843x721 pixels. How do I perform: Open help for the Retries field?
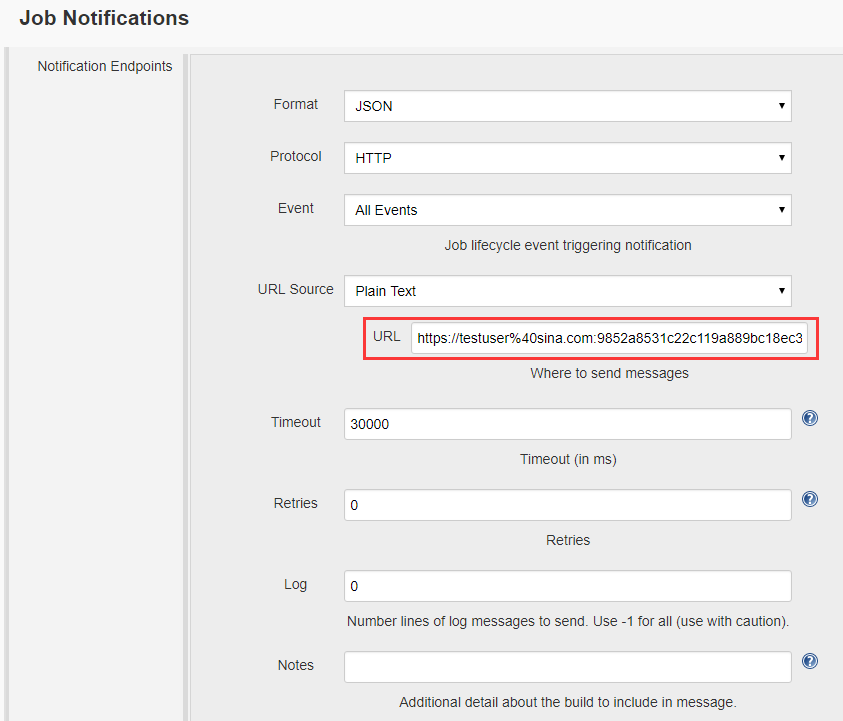[810, 499]
